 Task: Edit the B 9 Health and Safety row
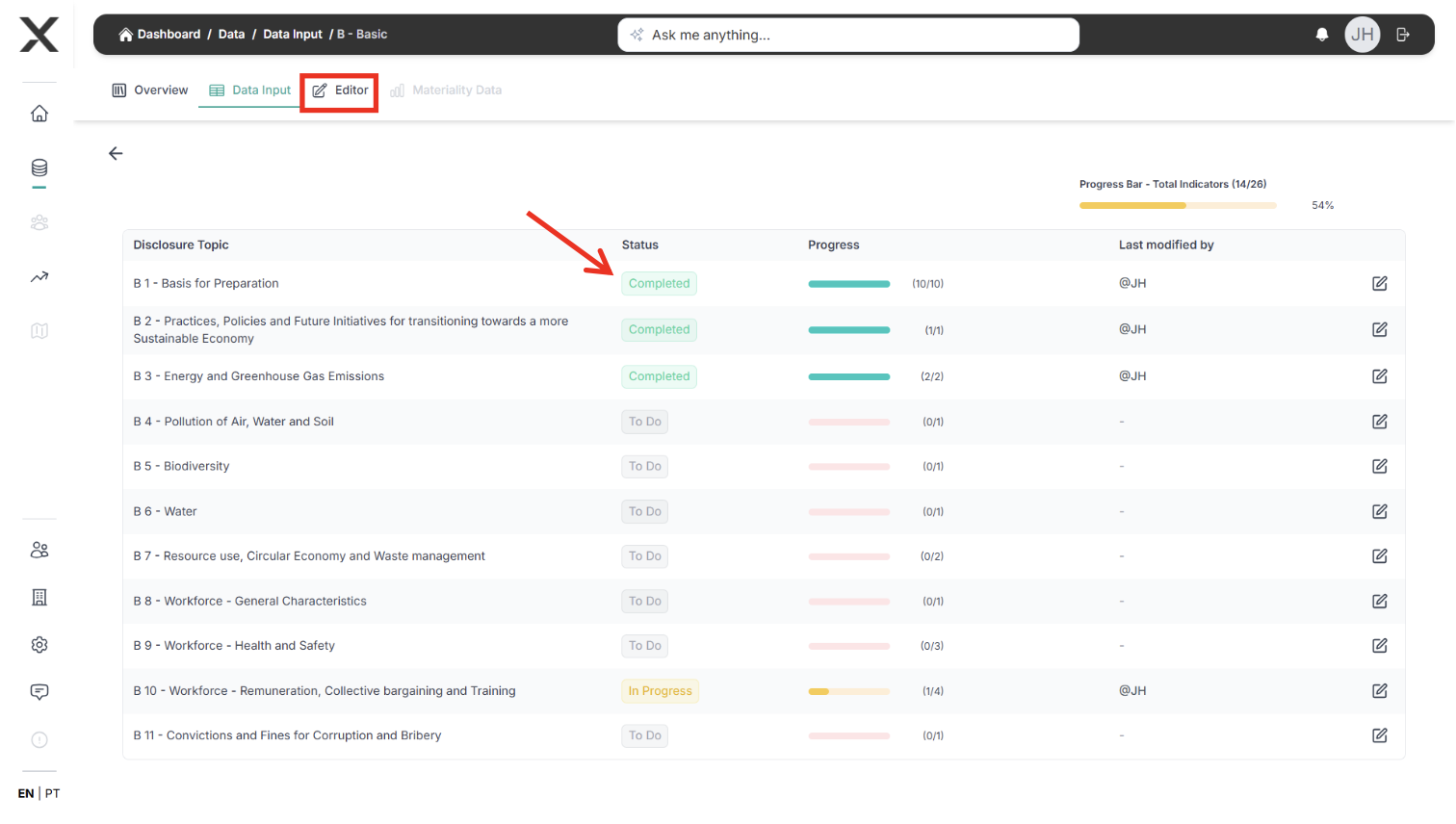pyautogui.click(x=1380, y=646)
